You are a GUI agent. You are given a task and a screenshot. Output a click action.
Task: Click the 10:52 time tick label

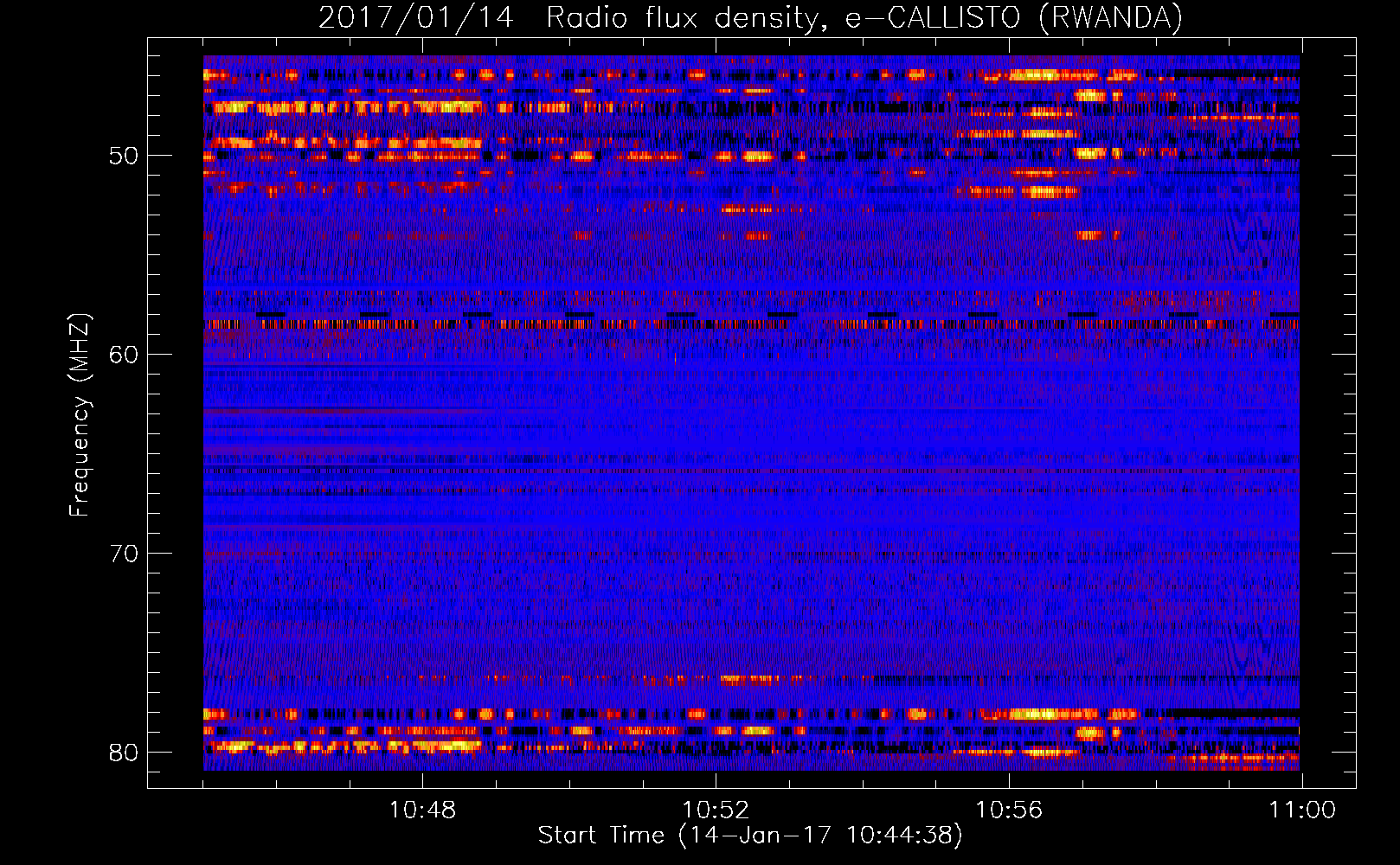(x=716, y=811)
